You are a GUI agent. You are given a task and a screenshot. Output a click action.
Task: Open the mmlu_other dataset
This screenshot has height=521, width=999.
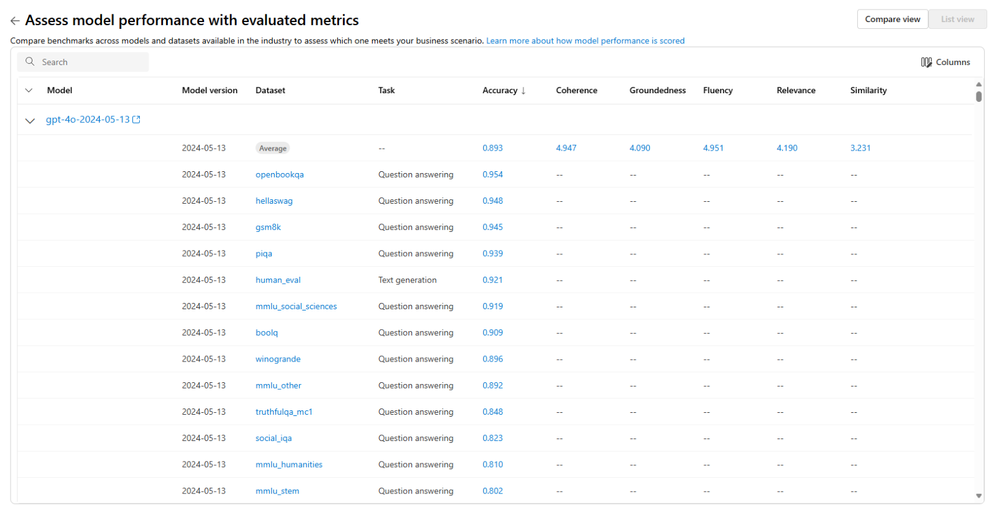click(278, 386)
